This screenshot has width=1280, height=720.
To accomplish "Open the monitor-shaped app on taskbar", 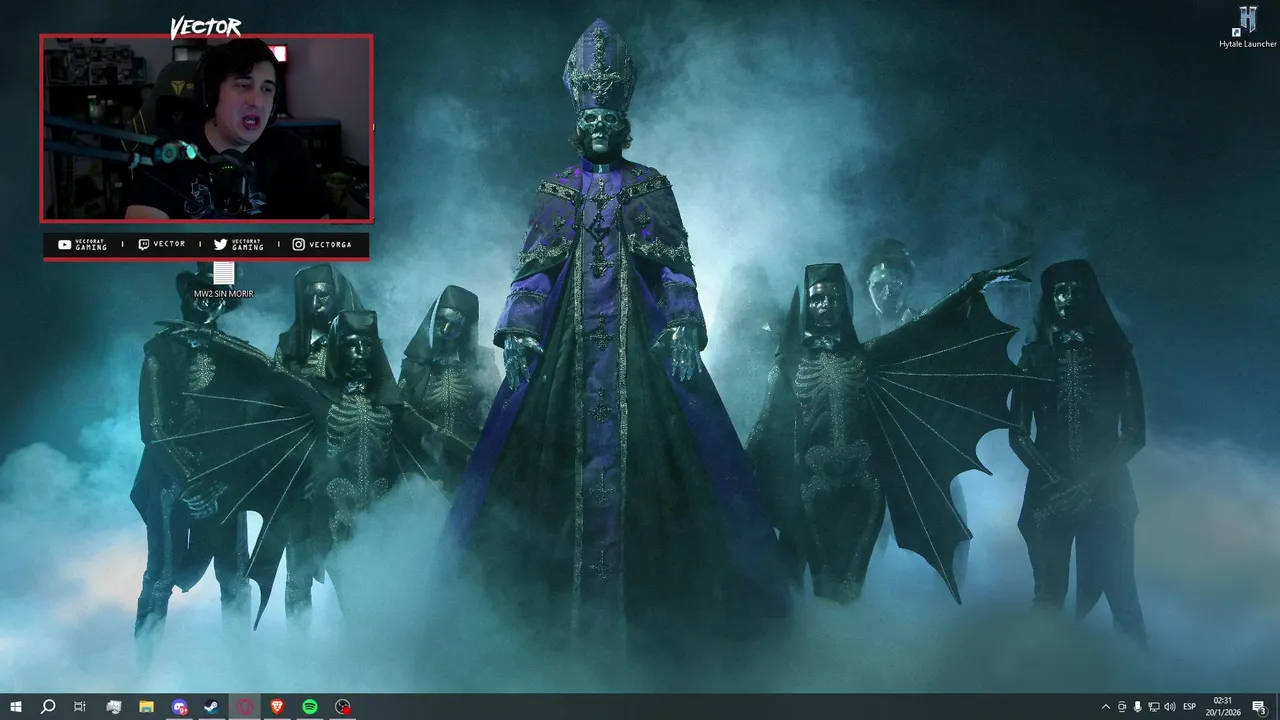I will click(113, 707).
